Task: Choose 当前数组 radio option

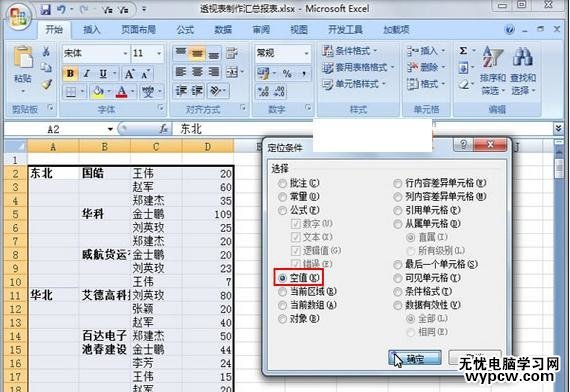Action: [x=282, y=305]
